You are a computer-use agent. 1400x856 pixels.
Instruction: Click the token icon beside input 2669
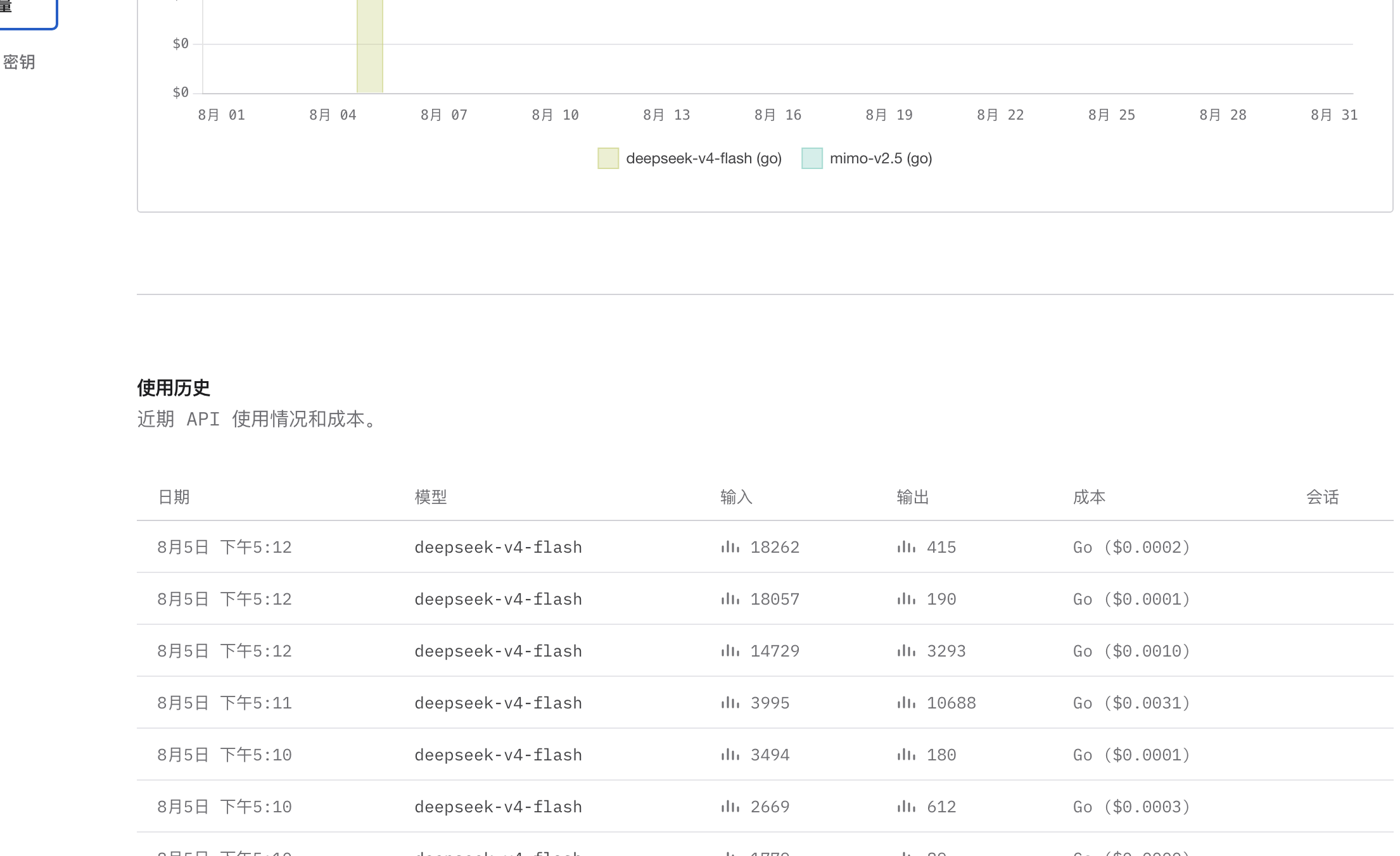(x=730, y=807)
